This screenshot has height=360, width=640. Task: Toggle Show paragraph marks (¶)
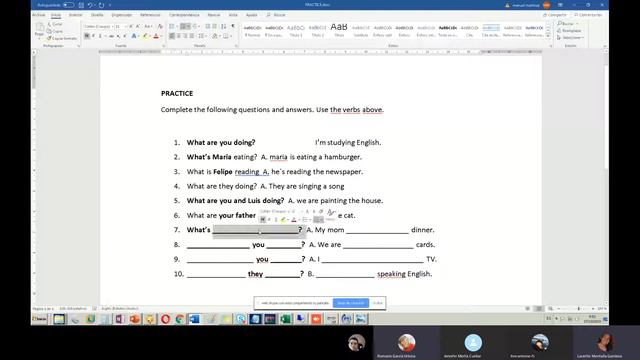(233, 27)
